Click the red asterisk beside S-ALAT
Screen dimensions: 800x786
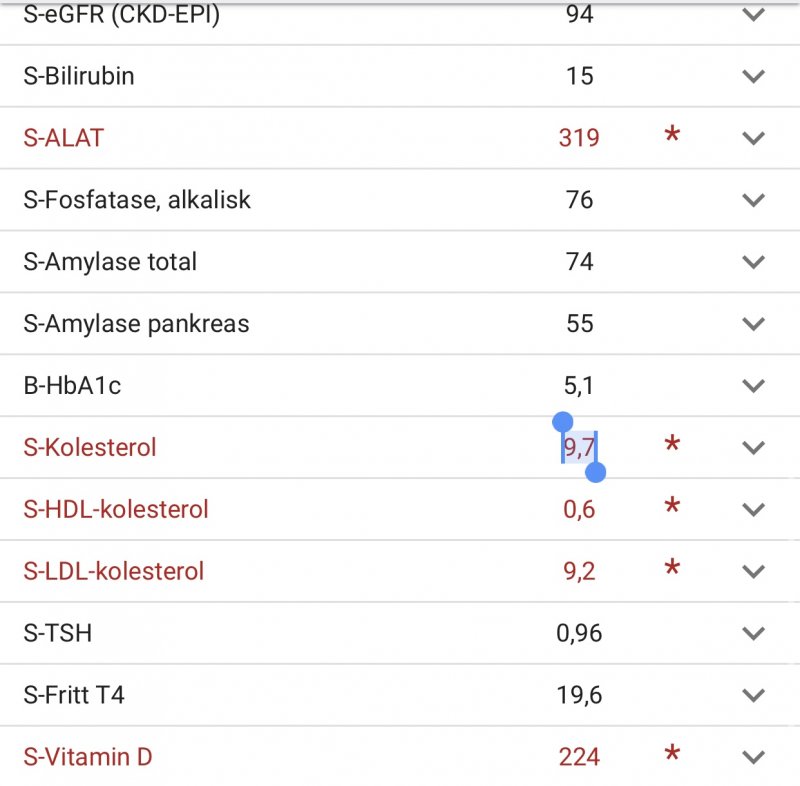click(672, 134)
